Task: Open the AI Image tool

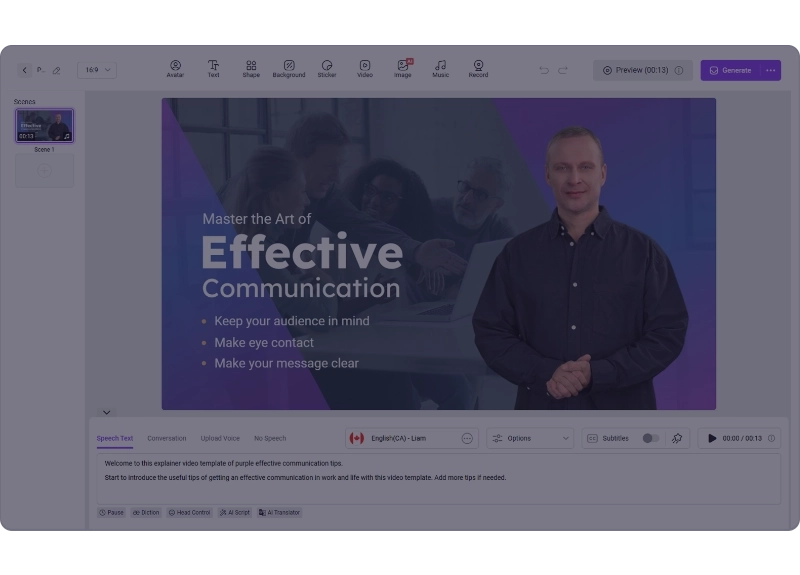Action: tap(403, 69)
